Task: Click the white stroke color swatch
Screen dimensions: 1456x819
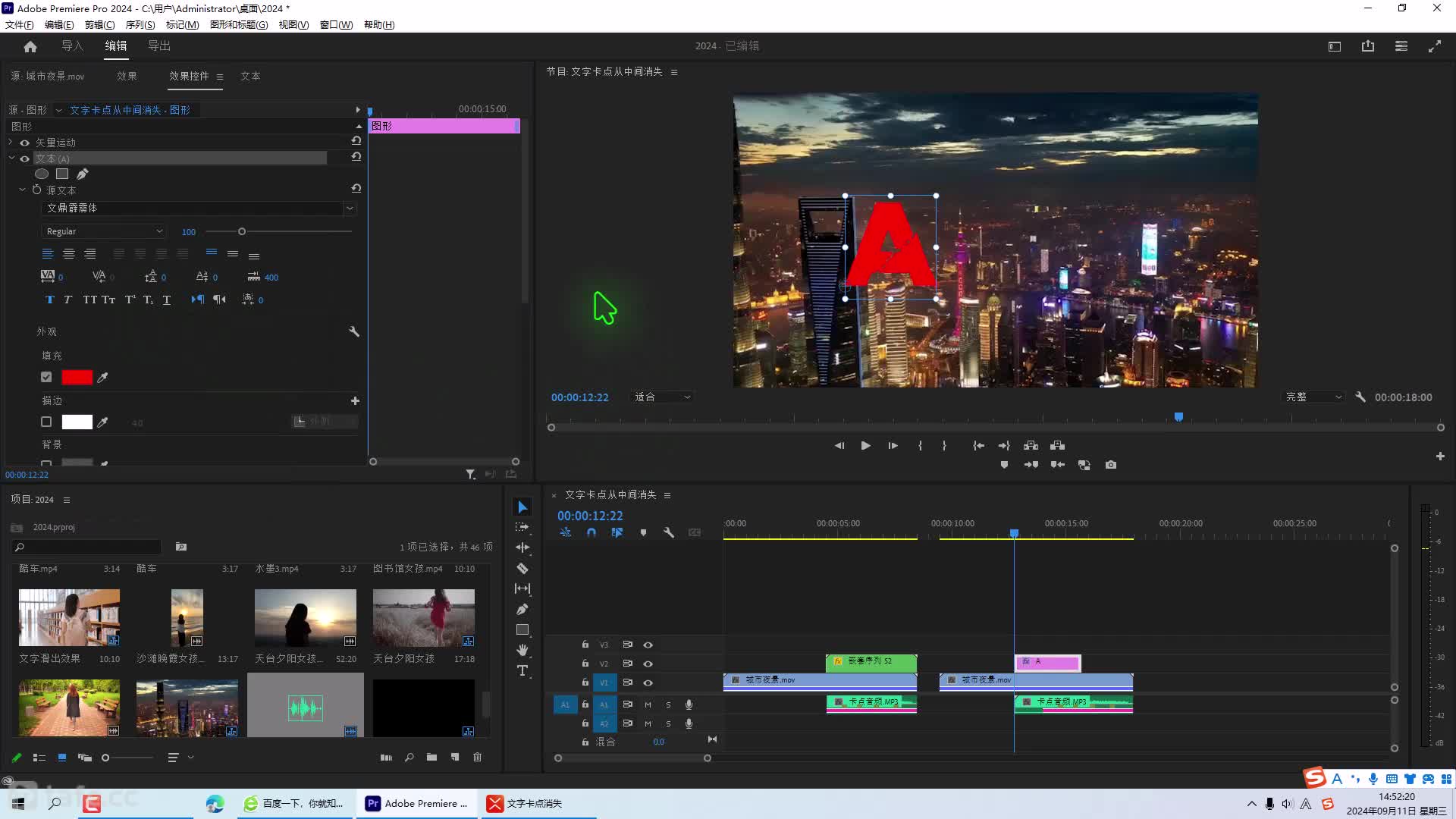Action: pos(77,422)
